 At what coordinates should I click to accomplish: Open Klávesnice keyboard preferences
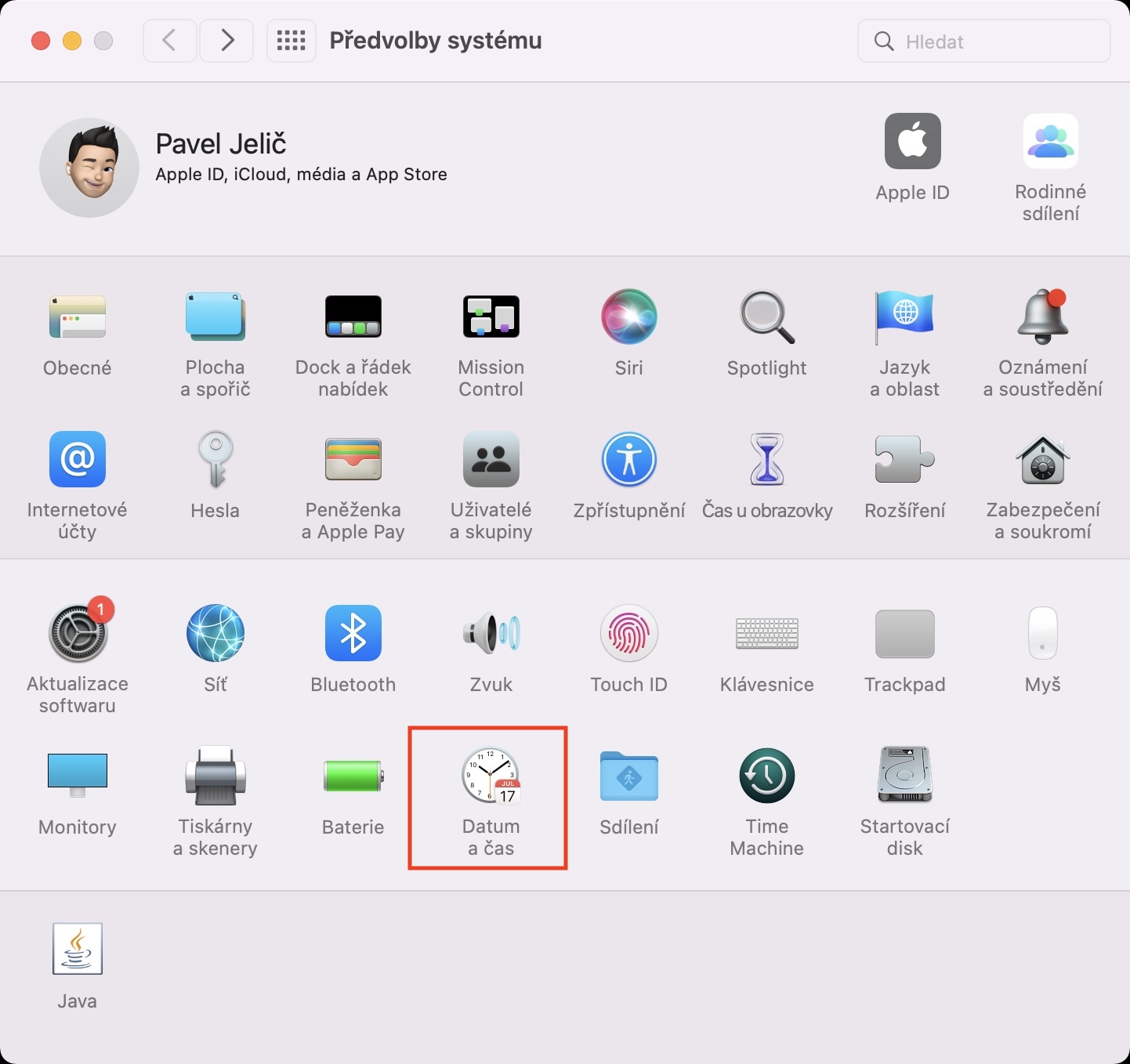click(x=767, y=633)
